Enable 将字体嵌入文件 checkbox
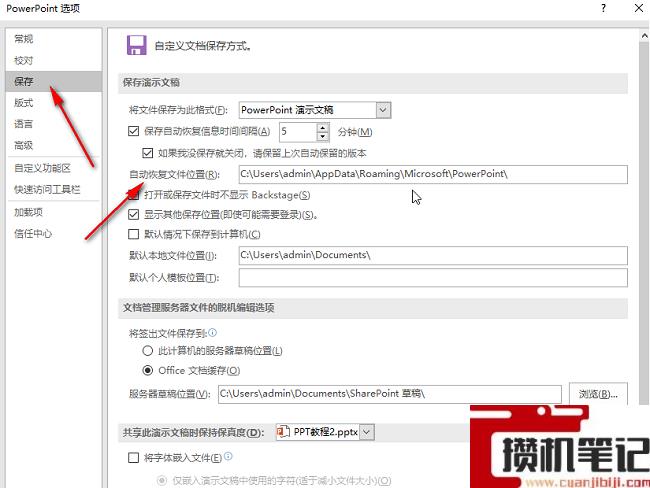This screenshot has height=488, width=650. 133,458
